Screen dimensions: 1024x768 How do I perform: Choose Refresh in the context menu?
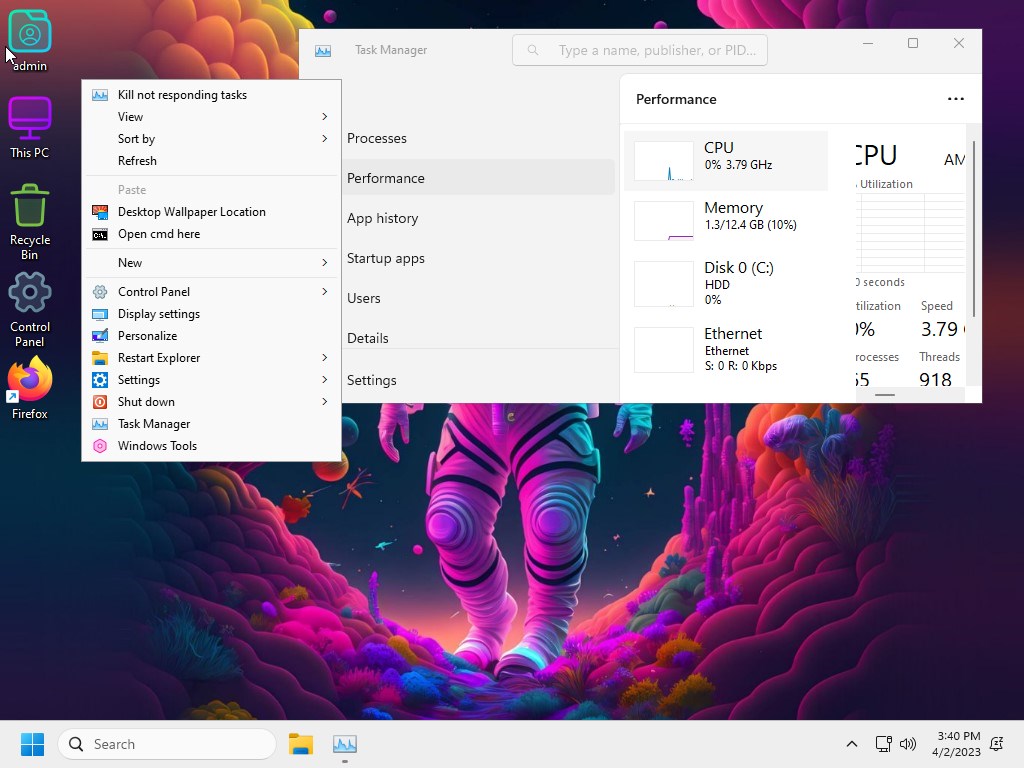(211, 161)
